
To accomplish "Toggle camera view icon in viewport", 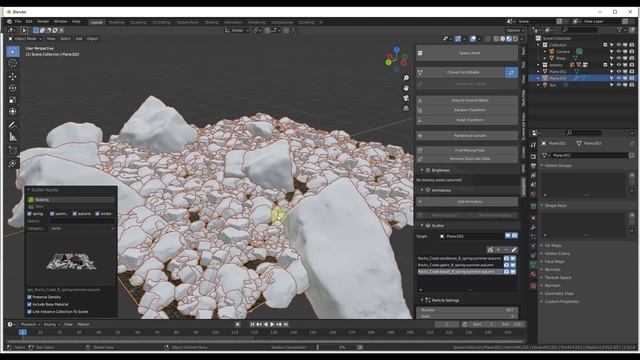I will (x=406, y=98).
